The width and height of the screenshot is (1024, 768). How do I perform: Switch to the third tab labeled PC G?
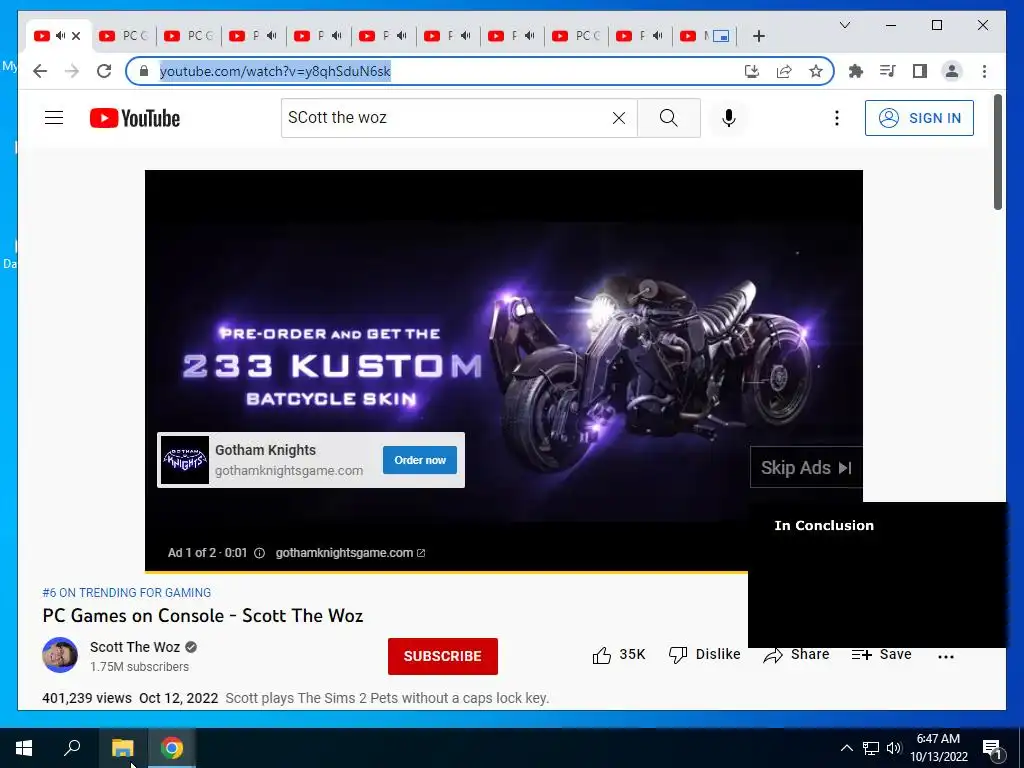click(x=189, y=36)
